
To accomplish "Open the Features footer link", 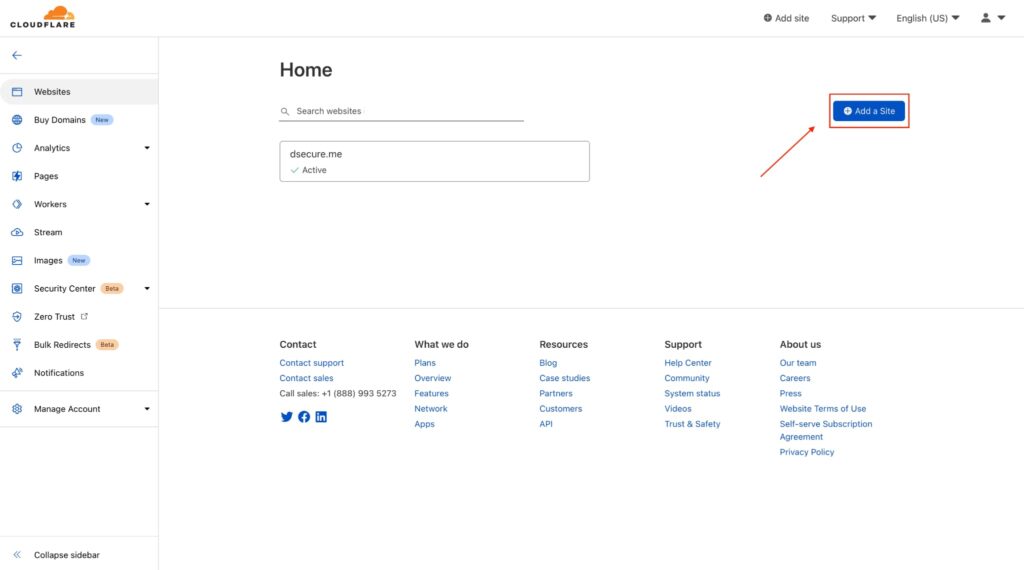I will [431, 394].
